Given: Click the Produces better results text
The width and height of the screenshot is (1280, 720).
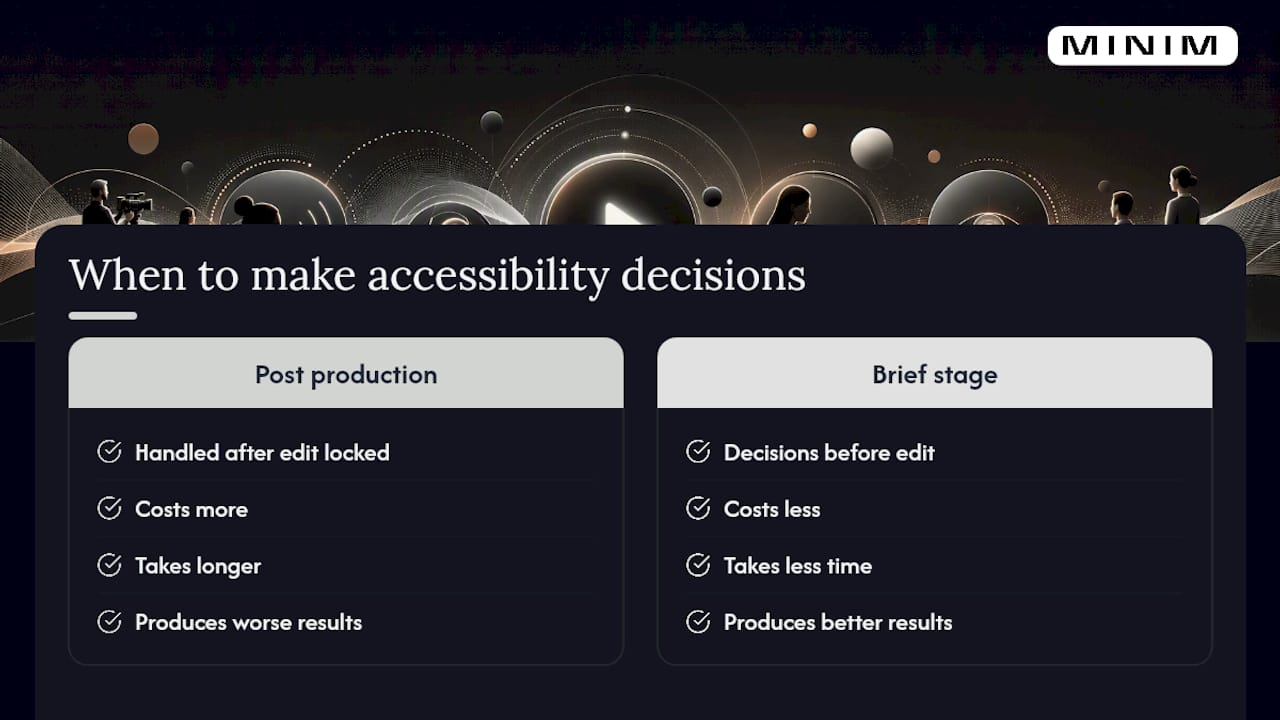Looking at the screenshot, I should tap(838, 622).
